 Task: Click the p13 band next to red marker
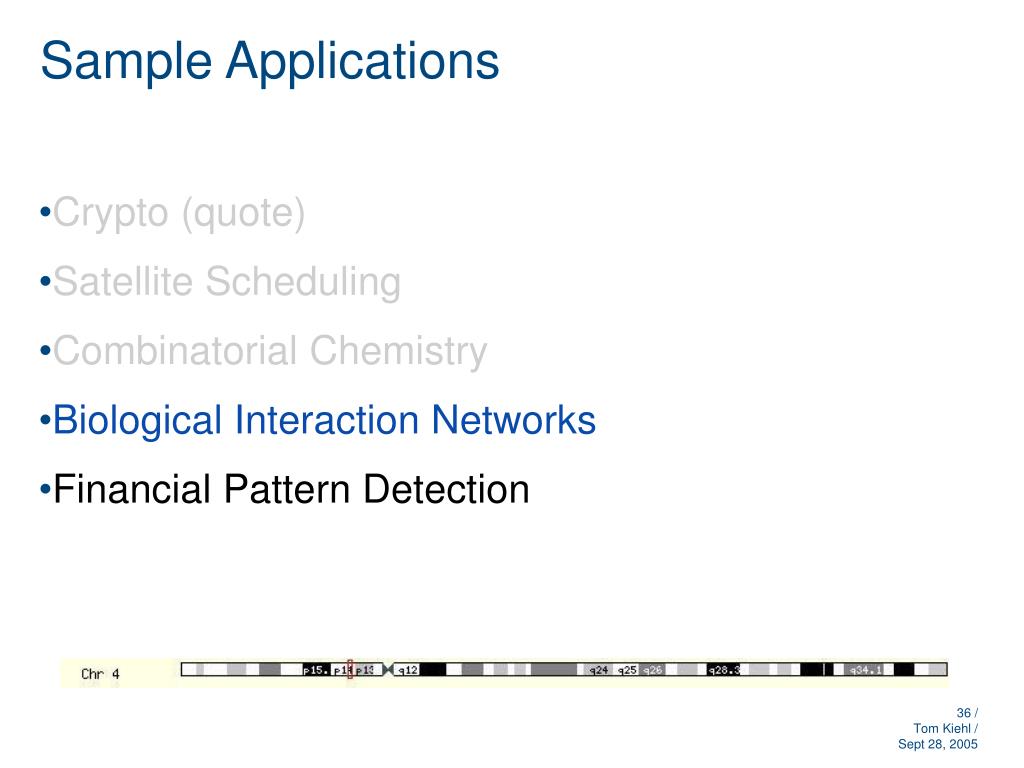pos(367,670)
